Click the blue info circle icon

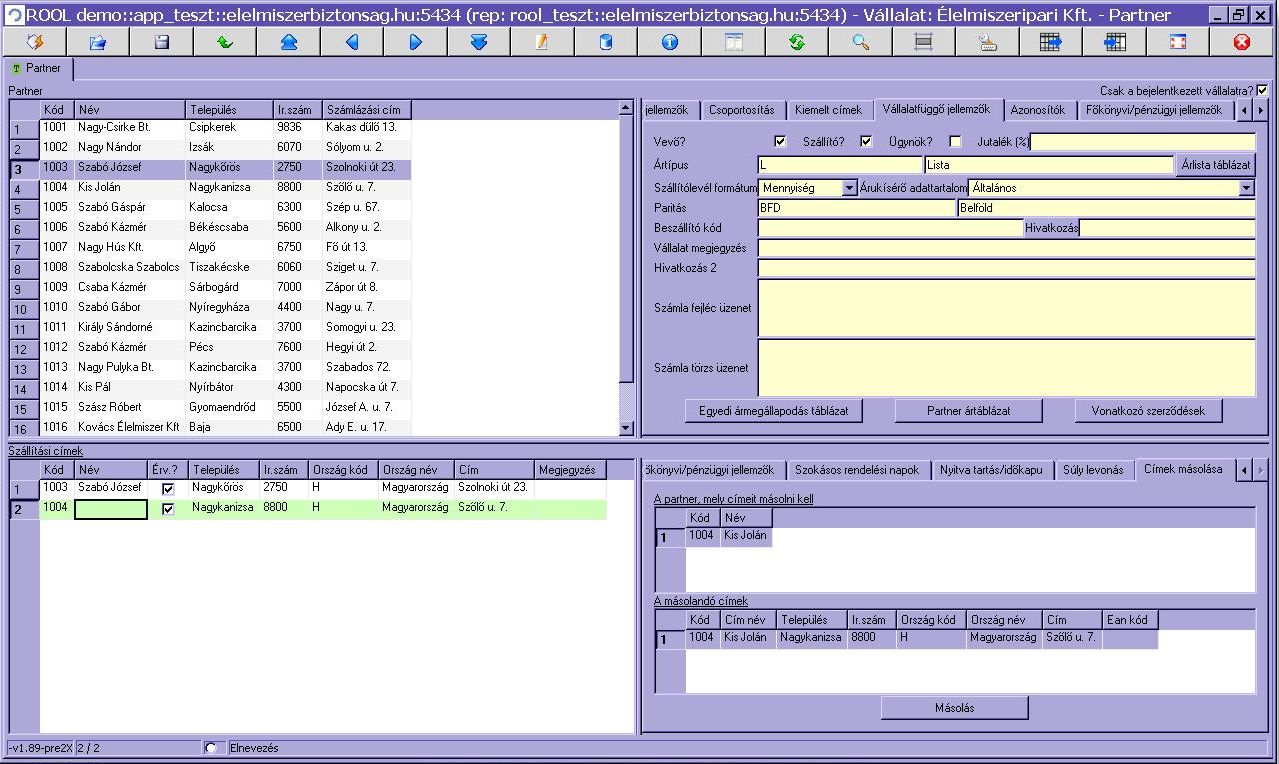(669, 42)
